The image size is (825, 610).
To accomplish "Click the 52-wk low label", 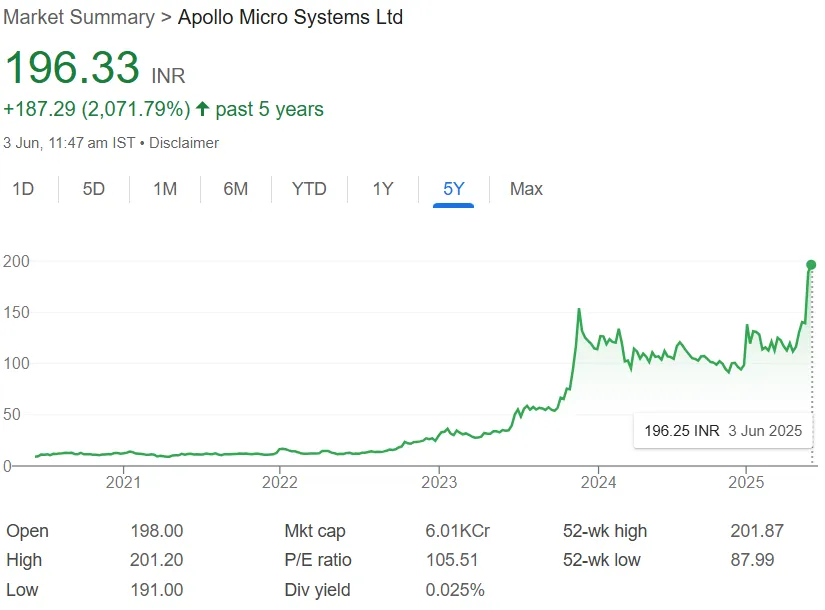I will coord(601,559).
